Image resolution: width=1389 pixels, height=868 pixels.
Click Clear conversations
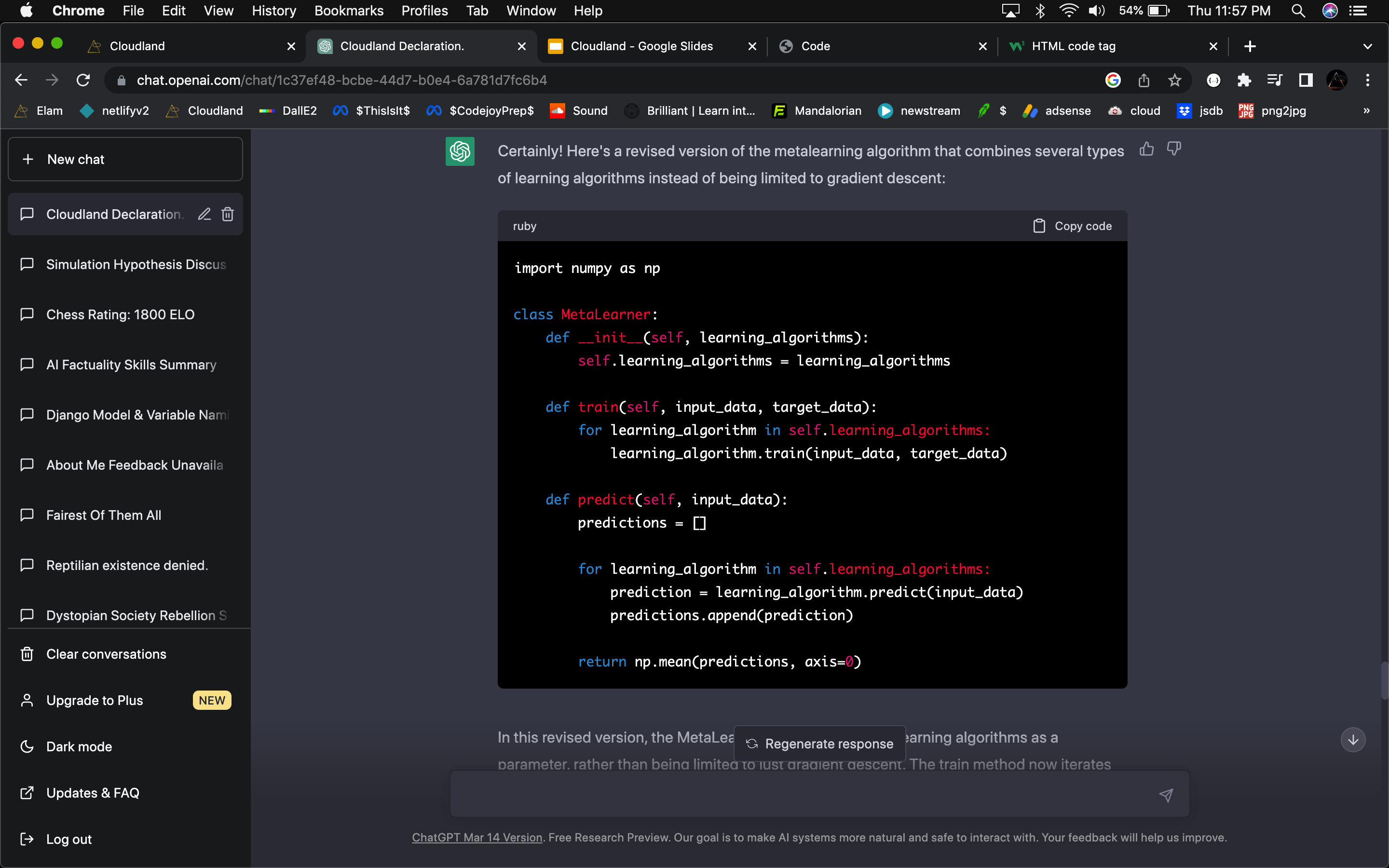(125, 654)
